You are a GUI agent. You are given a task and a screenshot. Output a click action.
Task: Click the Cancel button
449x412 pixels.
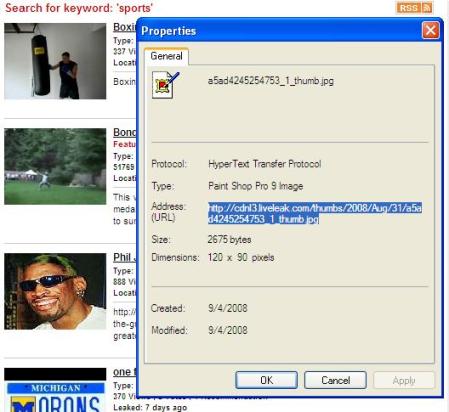[335, 380]
